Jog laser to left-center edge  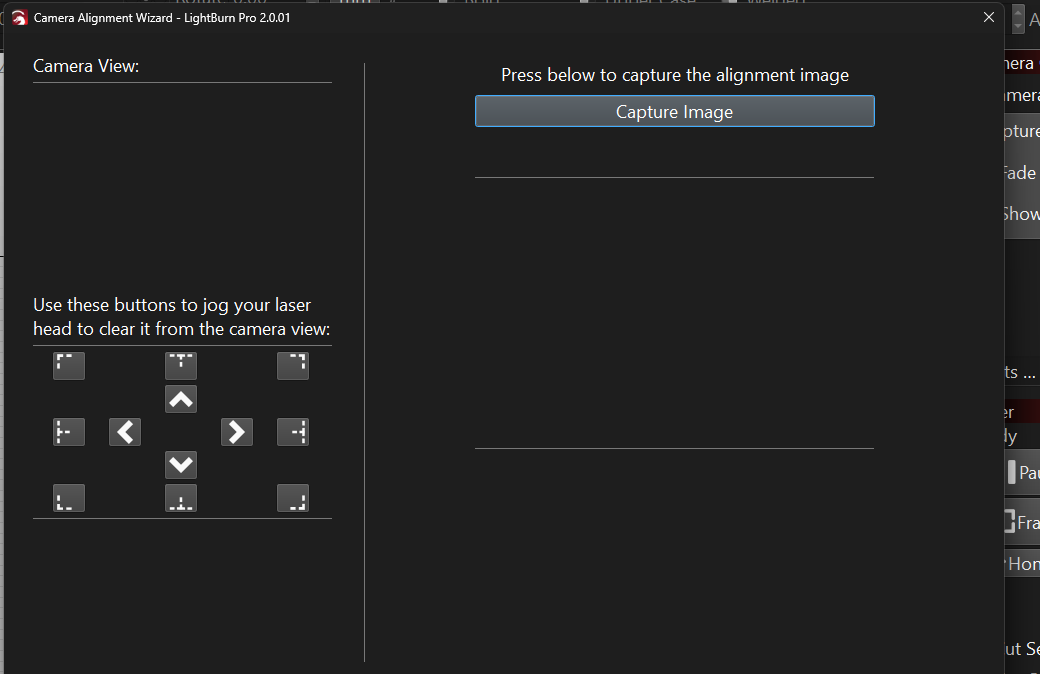tap(69, 432)
